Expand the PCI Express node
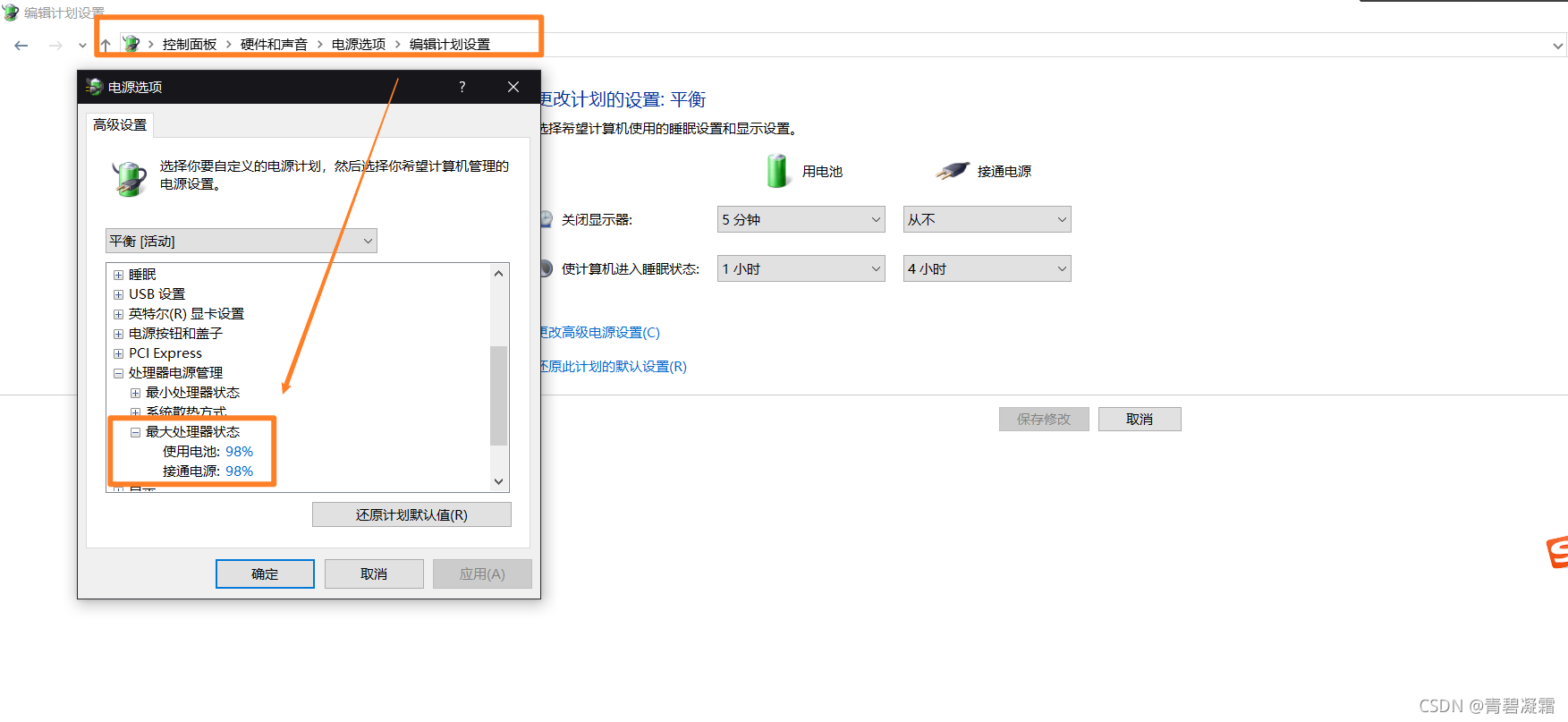Viewport: 1568px width, 722px height. point(118,353)
